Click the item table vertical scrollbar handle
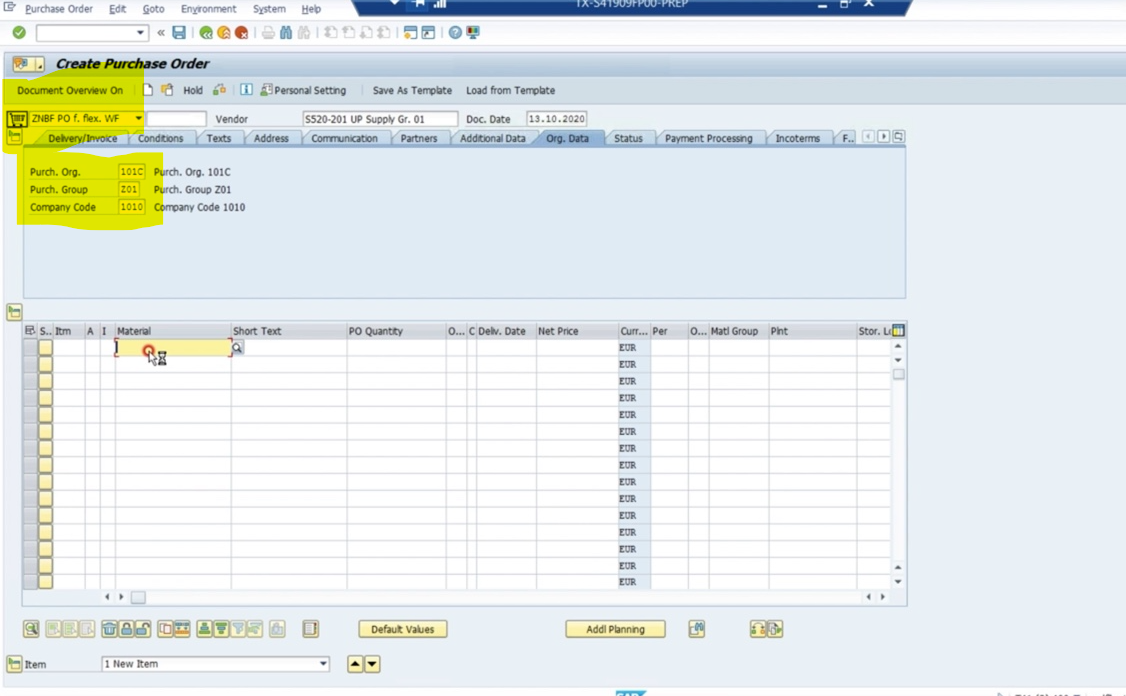This screenshot has width=1126, height=696. pos(898,374)
